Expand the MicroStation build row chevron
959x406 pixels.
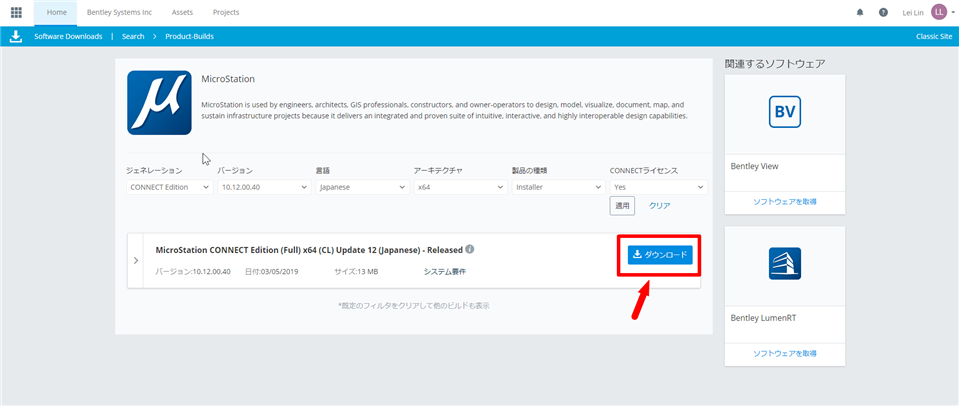coord(135,260)
